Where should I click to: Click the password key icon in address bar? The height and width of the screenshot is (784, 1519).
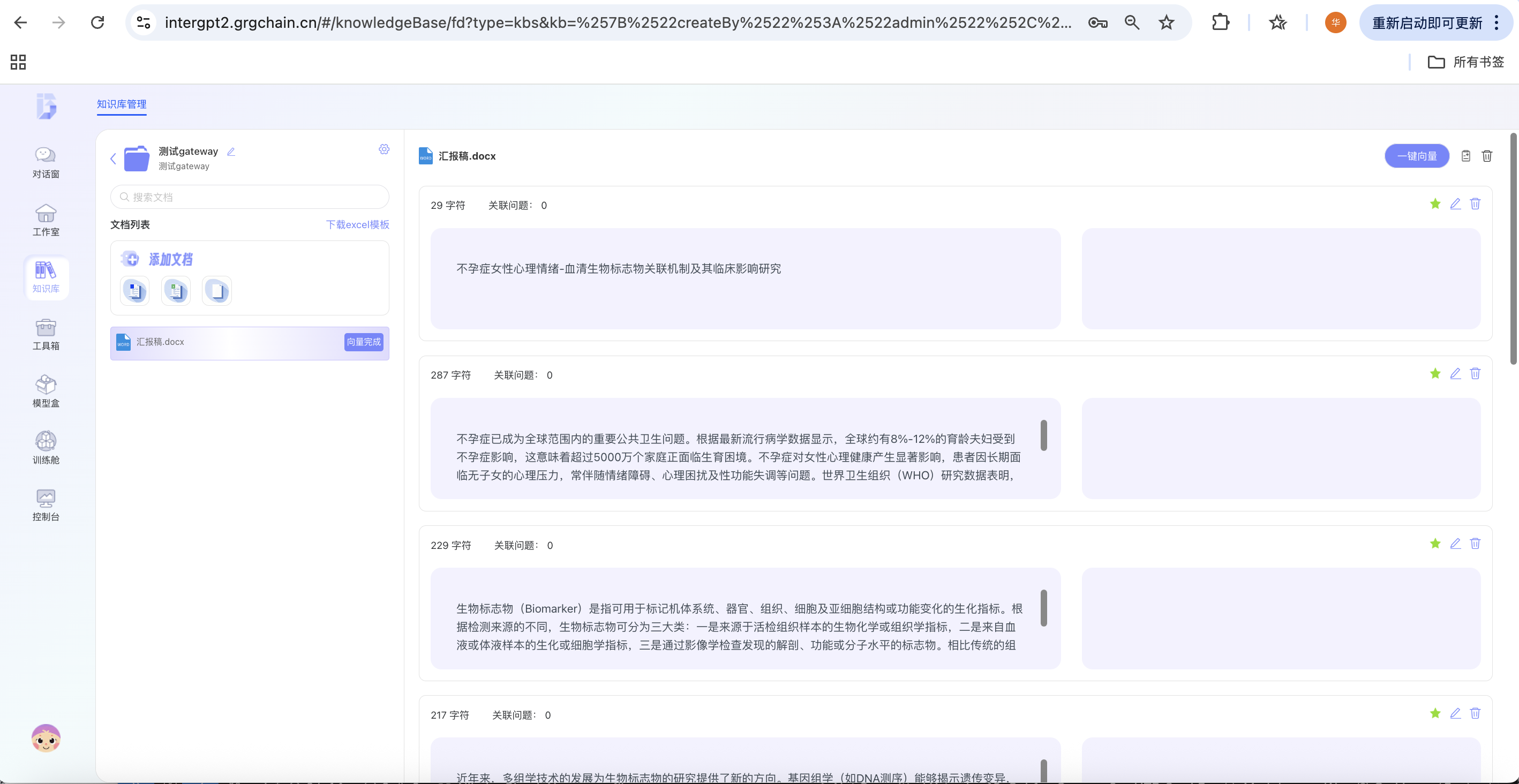tap(1097, 22)
